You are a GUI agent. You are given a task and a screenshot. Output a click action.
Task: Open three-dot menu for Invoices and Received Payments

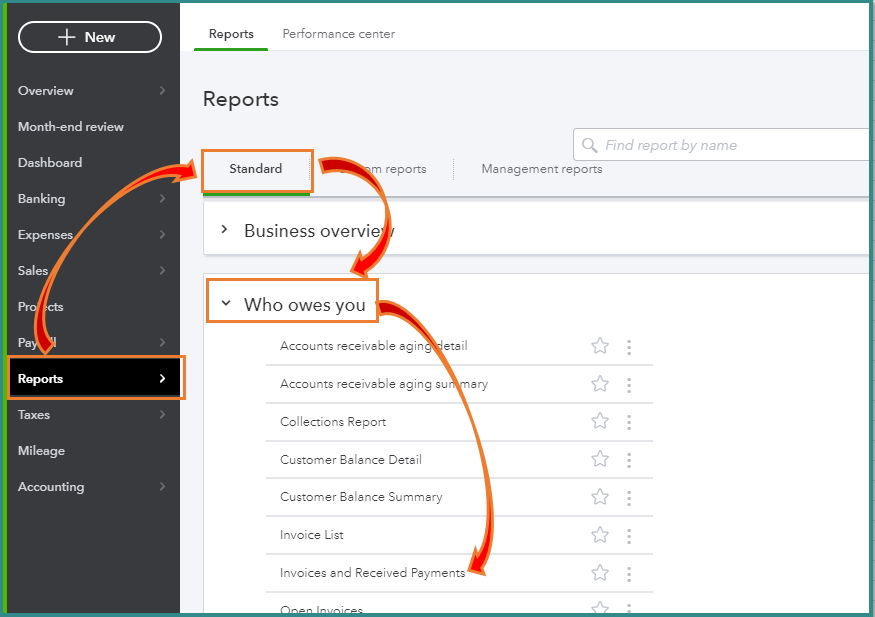click(629, 573)
